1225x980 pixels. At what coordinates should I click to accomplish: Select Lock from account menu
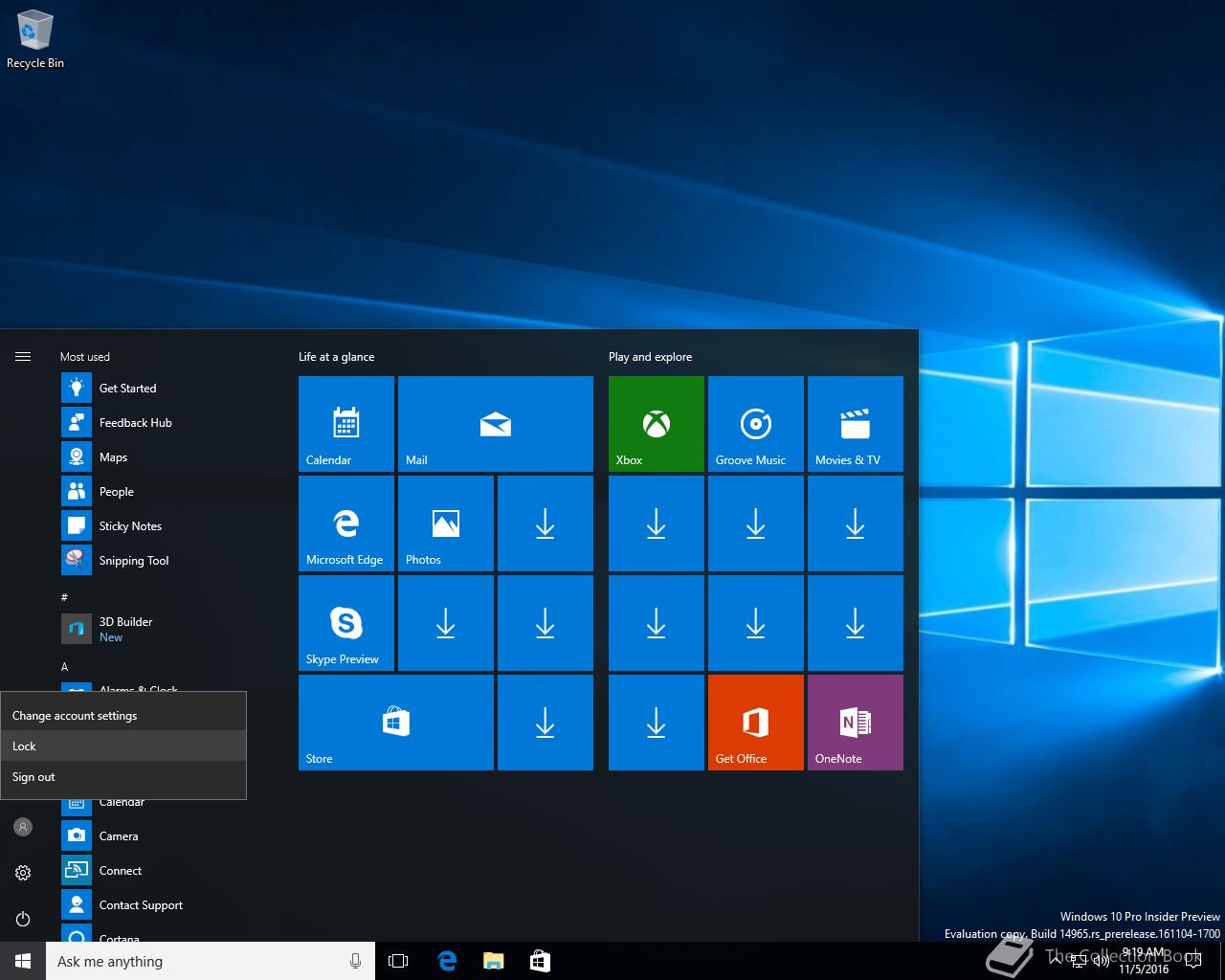122,746
